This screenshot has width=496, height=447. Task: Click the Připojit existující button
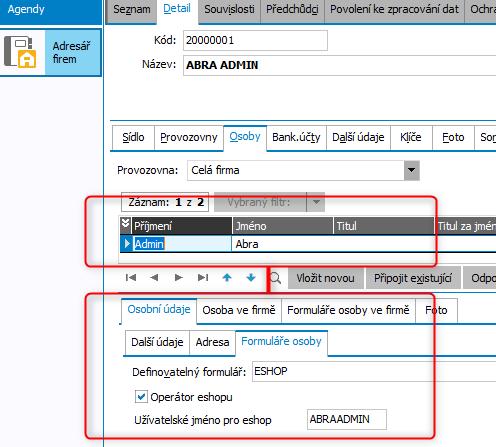point(413,278)
